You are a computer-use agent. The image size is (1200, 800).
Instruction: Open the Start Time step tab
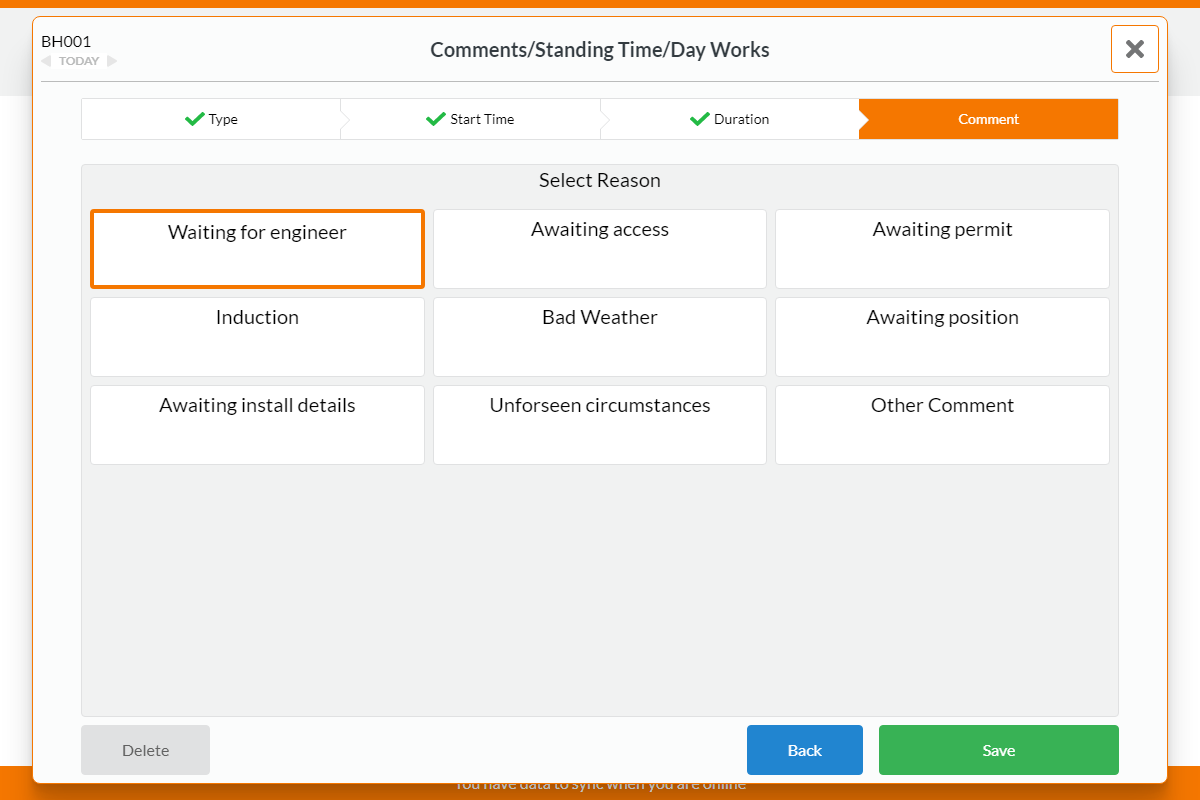470,119
